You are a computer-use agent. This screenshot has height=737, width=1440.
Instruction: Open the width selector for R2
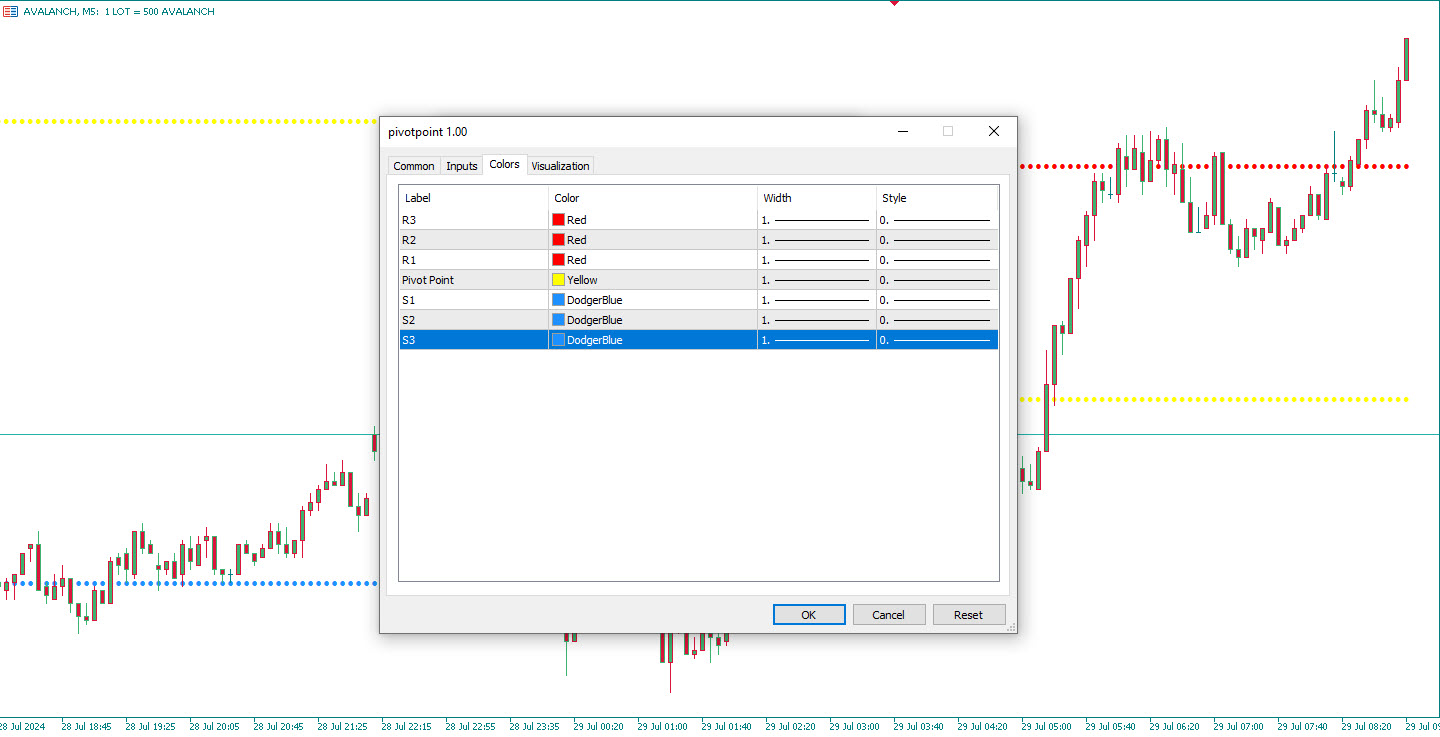[x=816, y=240]
